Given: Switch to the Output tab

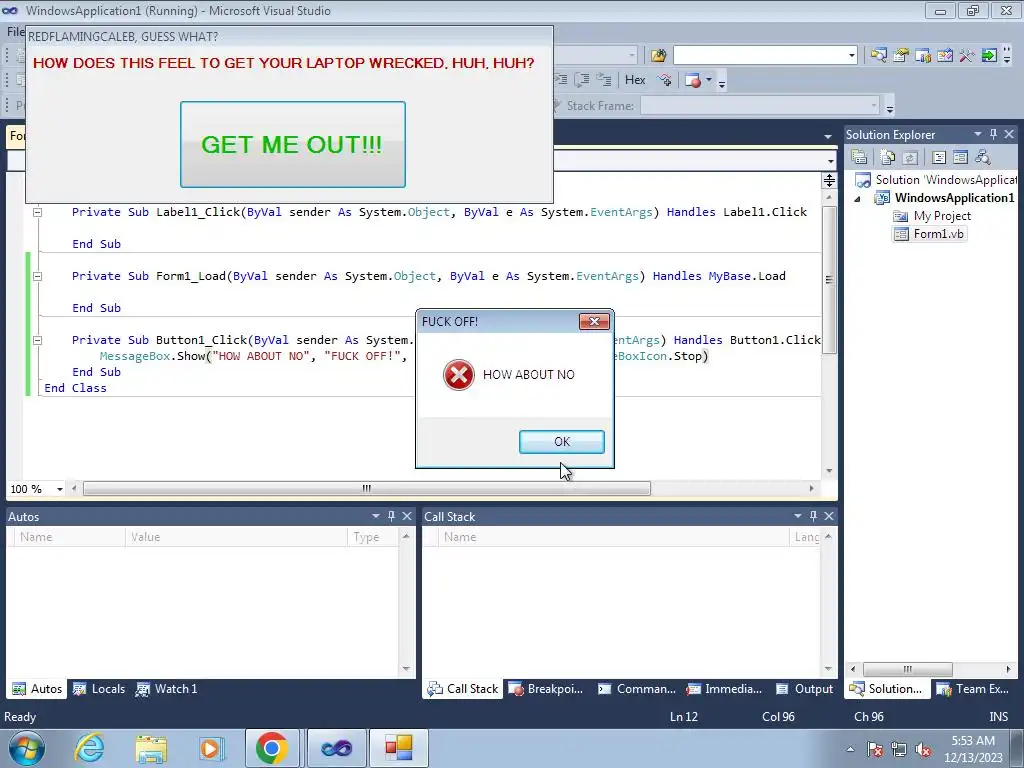Looking at the screenshot, I should [x=805, y=688].
